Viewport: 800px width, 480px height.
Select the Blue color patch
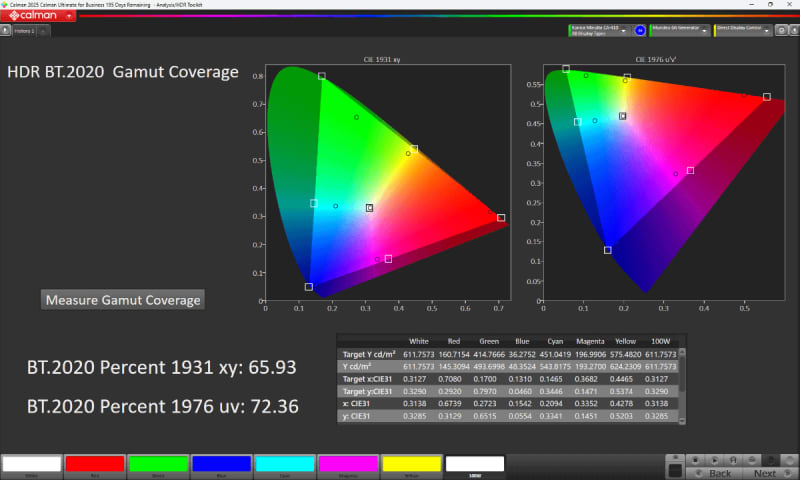(x=222, y=464)
